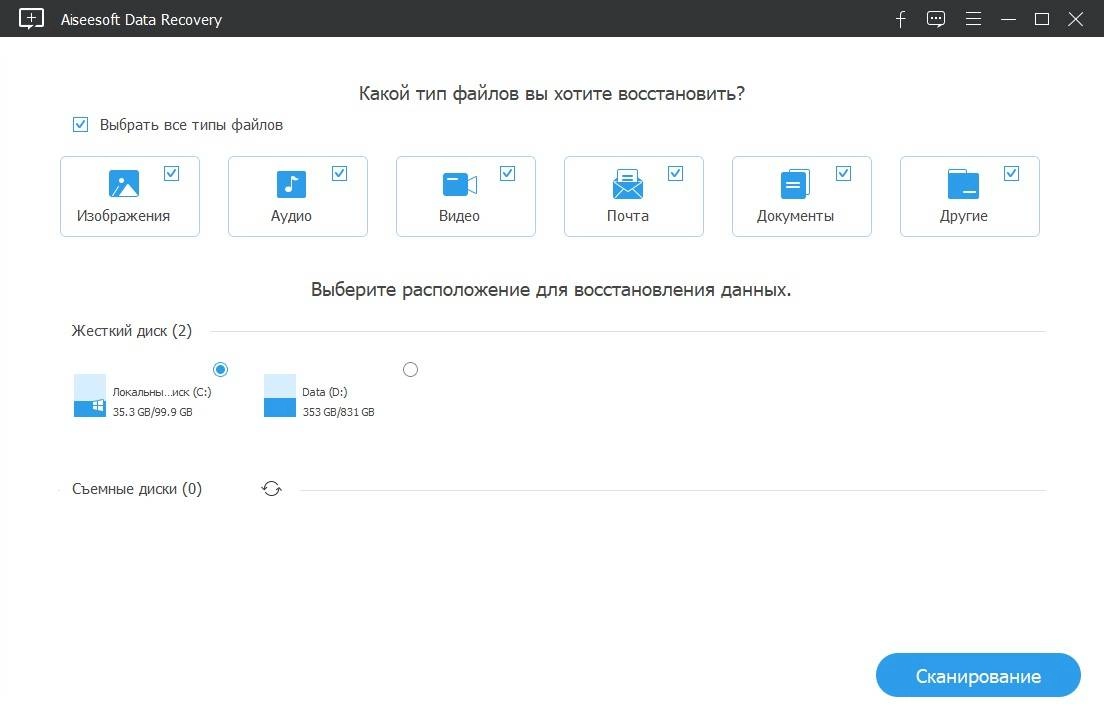Screen dimensions: 1104x724
Task: Close the Aiseesoft Data Recovery window
Action: tap(1075, 19)
